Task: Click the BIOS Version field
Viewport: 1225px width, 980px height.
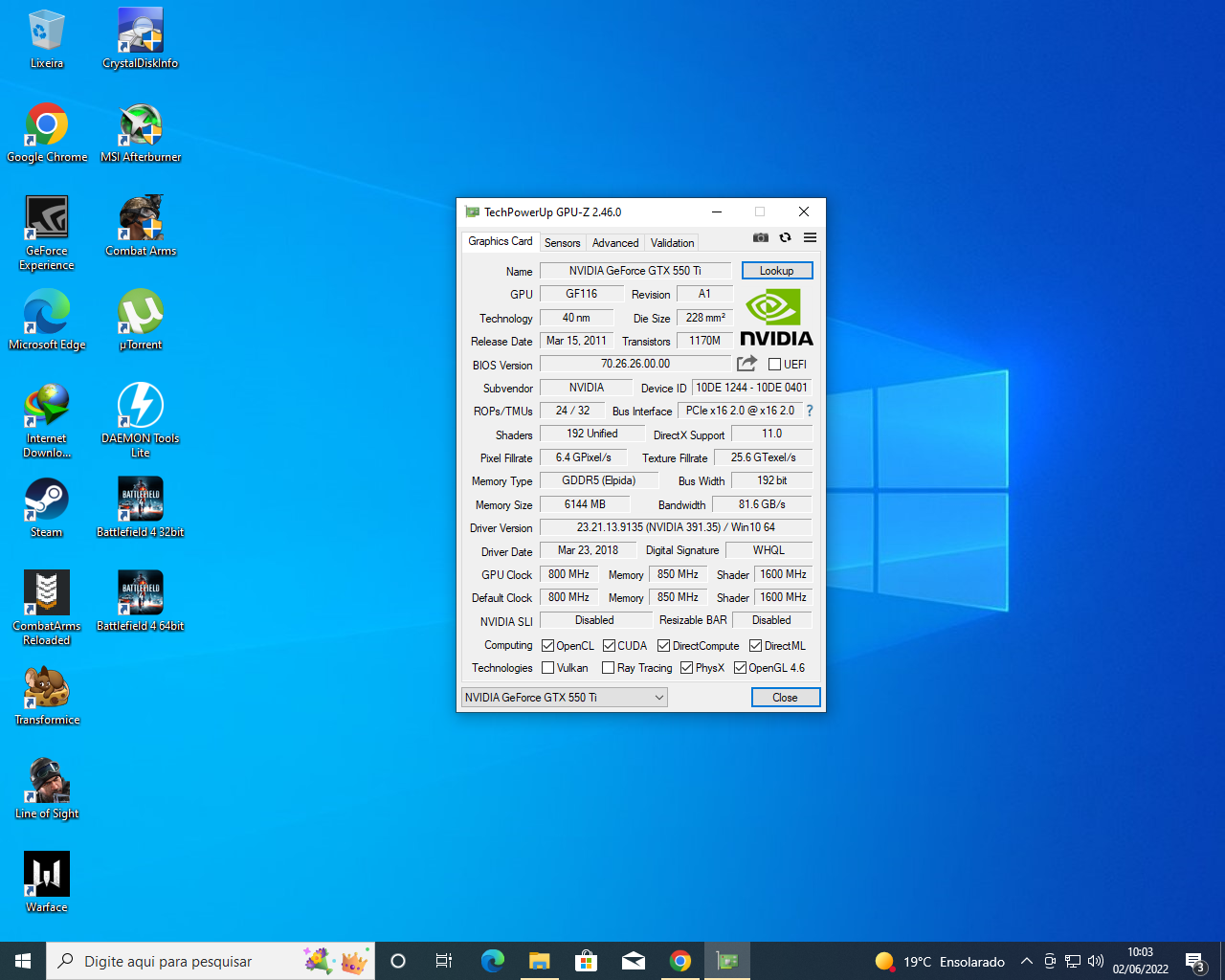Action: (635, 364)
